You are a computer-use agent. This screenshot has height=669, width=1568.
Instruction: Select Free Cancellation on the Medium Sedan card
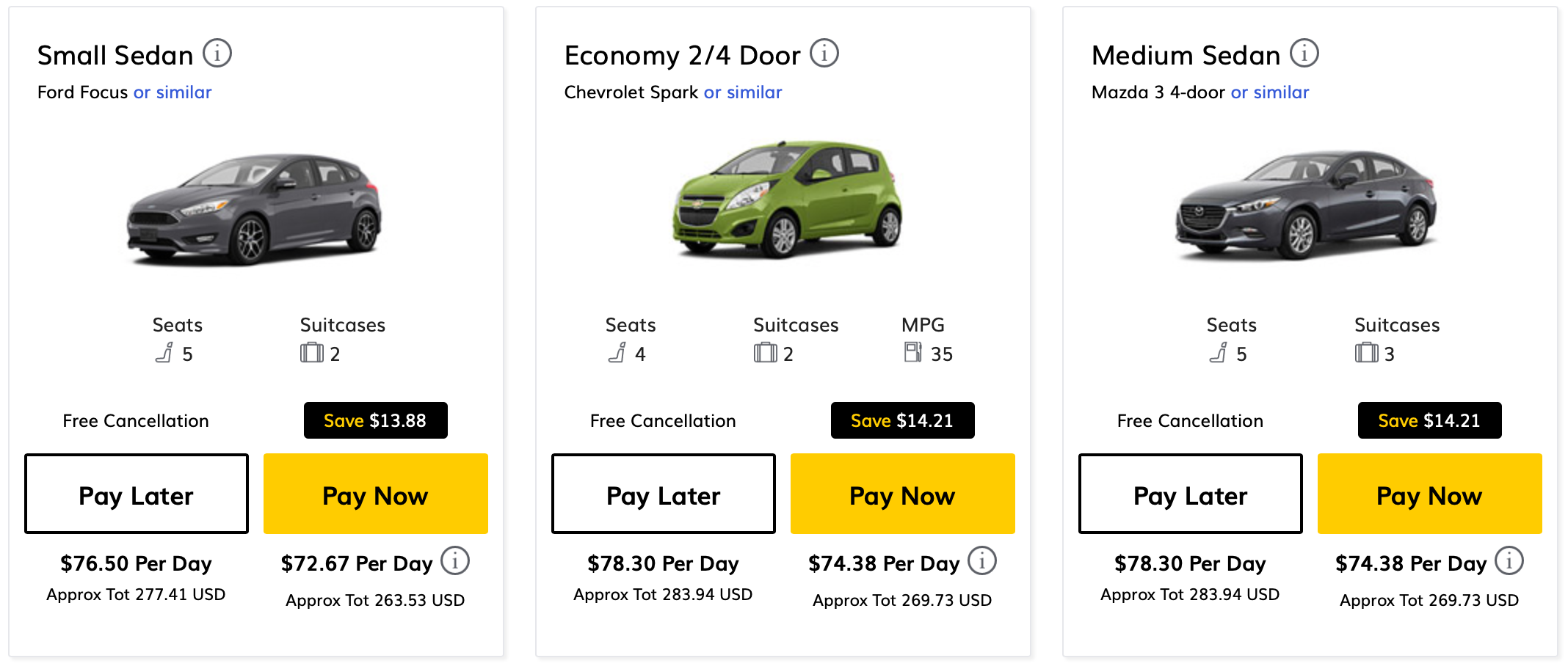coord(1189,420)
